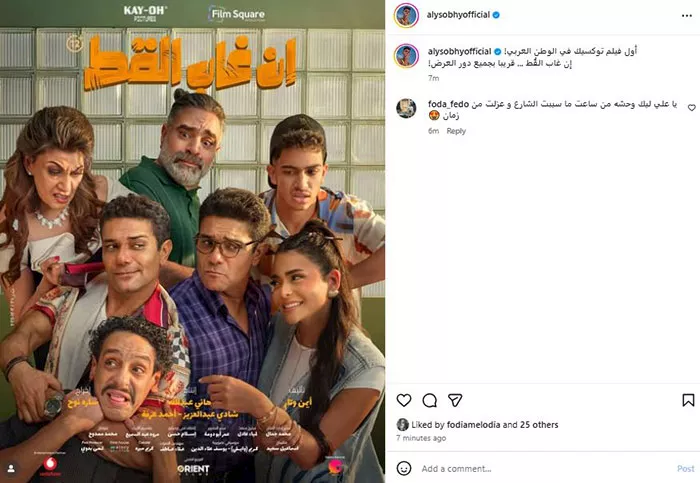The height and width of the screenshot is (483, 700).
Task: Click the tagged people icon on the poster
Action: pyautogui.click(x=11, y=469)
